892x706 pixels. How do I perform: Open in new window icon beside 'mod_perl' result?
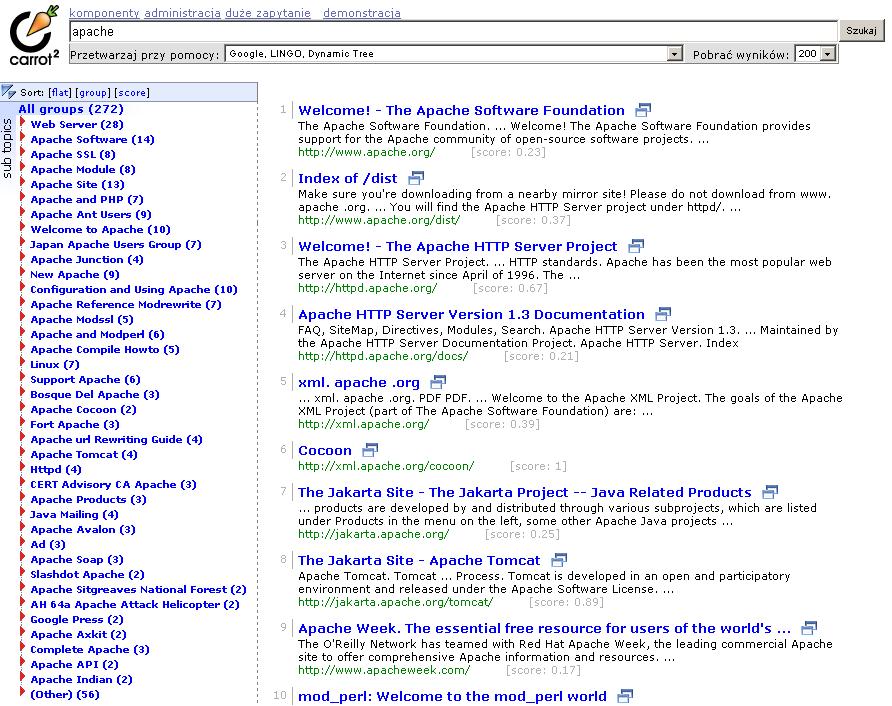pyautogui.click(x=625, y=696)
